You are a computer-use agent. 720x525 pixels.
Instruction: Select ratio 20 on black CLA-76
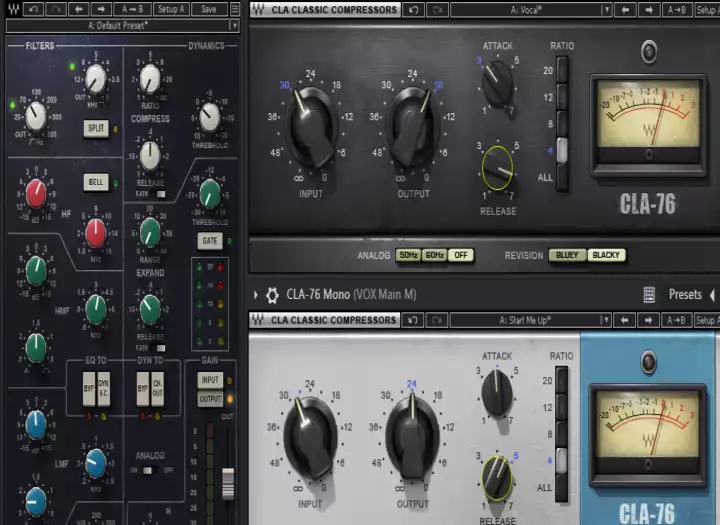[x=562, y=70]
